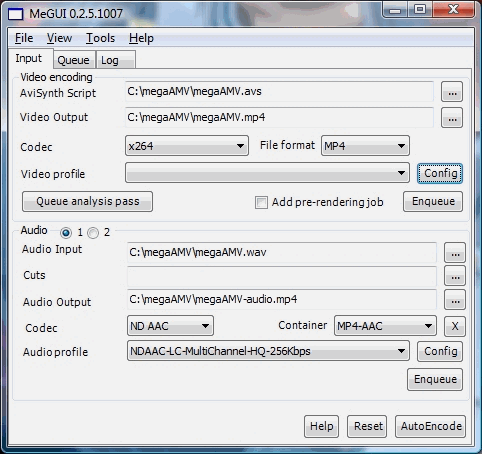Open the Help menu

[x=141, y=38]
